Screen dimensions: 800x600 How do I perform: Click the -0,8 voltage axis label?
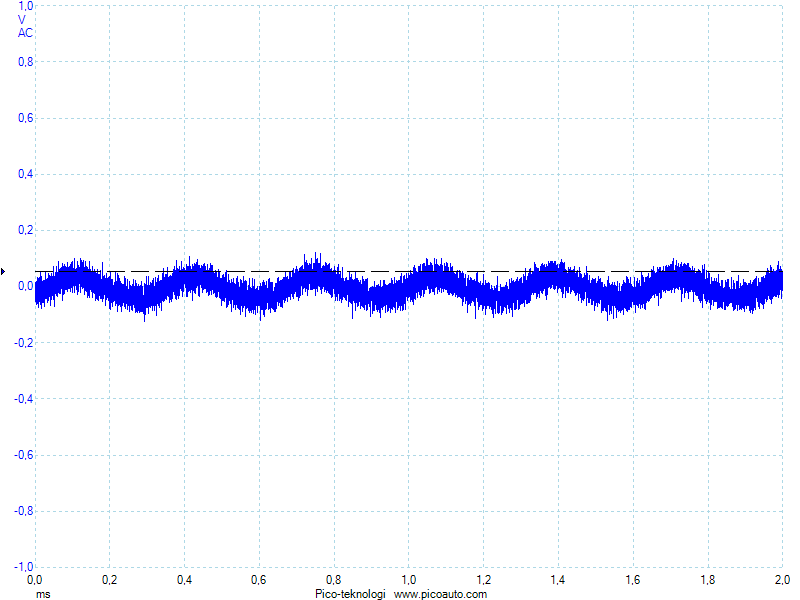(x=24, y=511)
